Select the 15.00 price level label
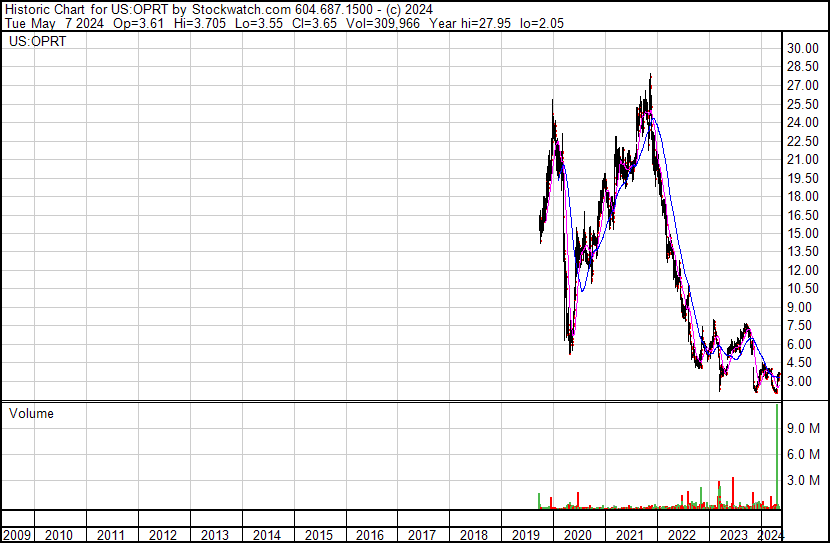830x543 pixels. click(x=802, y=234)
